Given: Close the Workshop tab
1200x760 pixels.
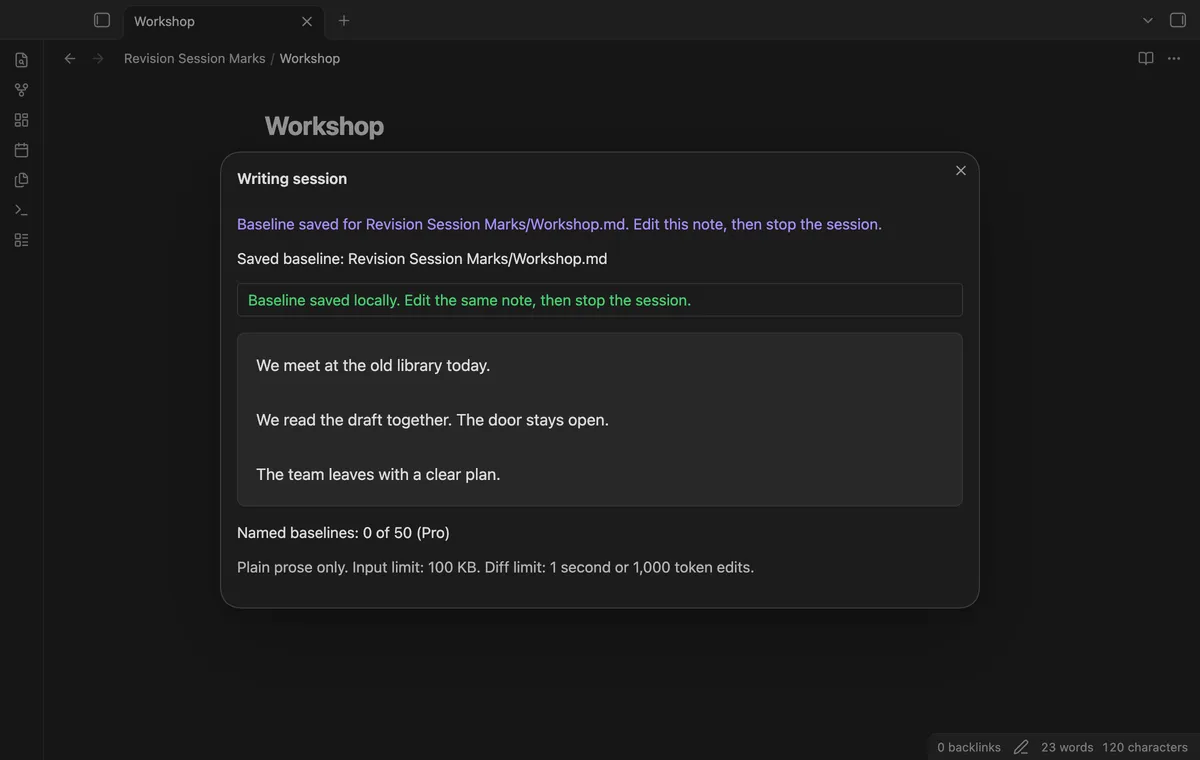Looking at the screenshot, I should pos(307,21).
